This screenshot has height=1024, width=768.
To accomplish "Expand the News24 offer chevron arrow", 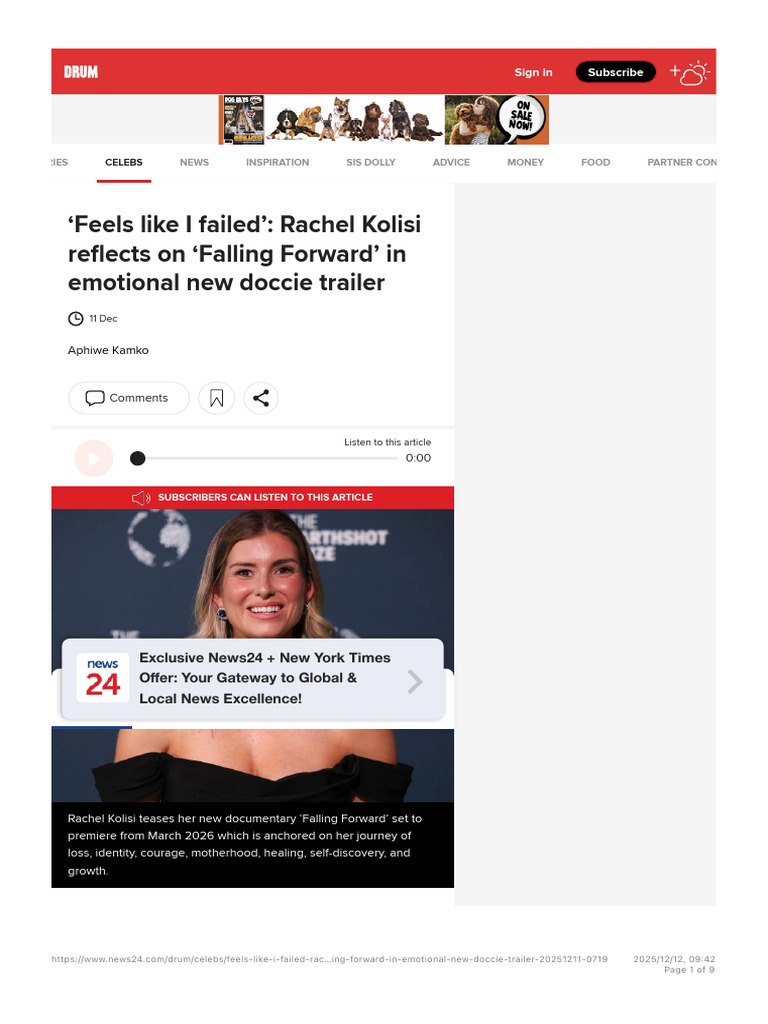I will [415, 681].
